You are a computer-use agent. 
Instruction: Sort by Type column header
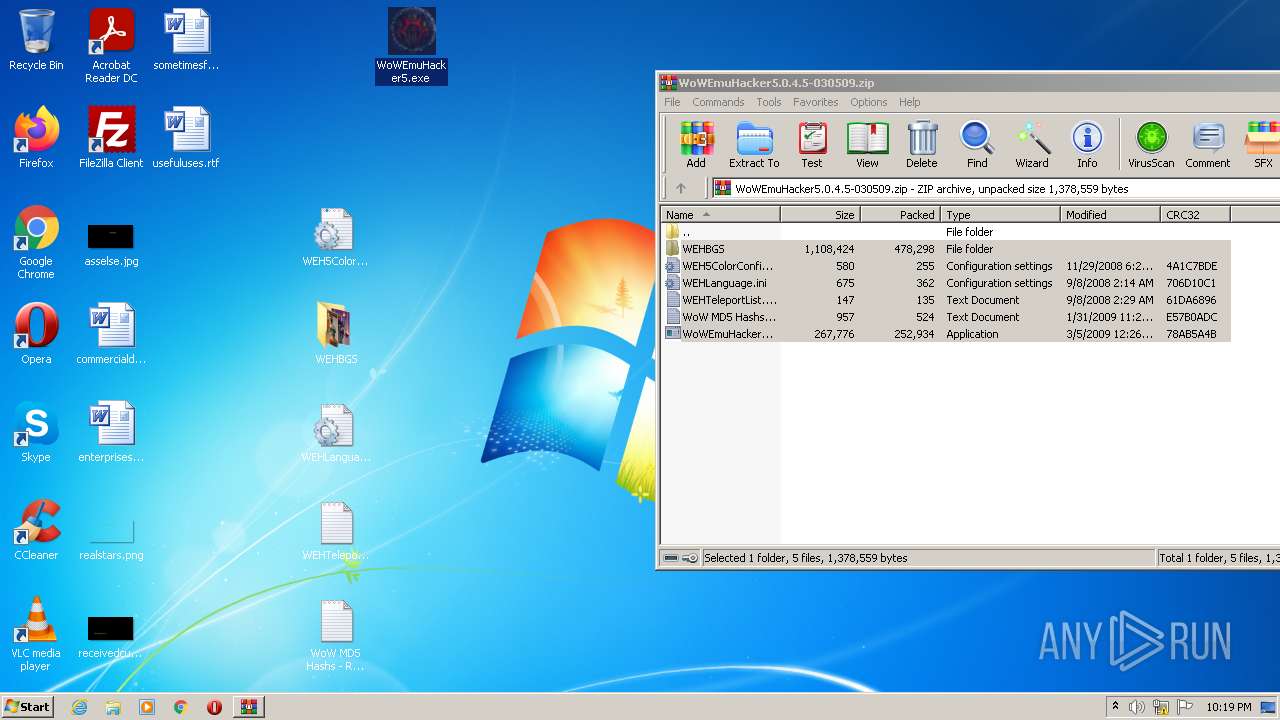click(1000, 215)
